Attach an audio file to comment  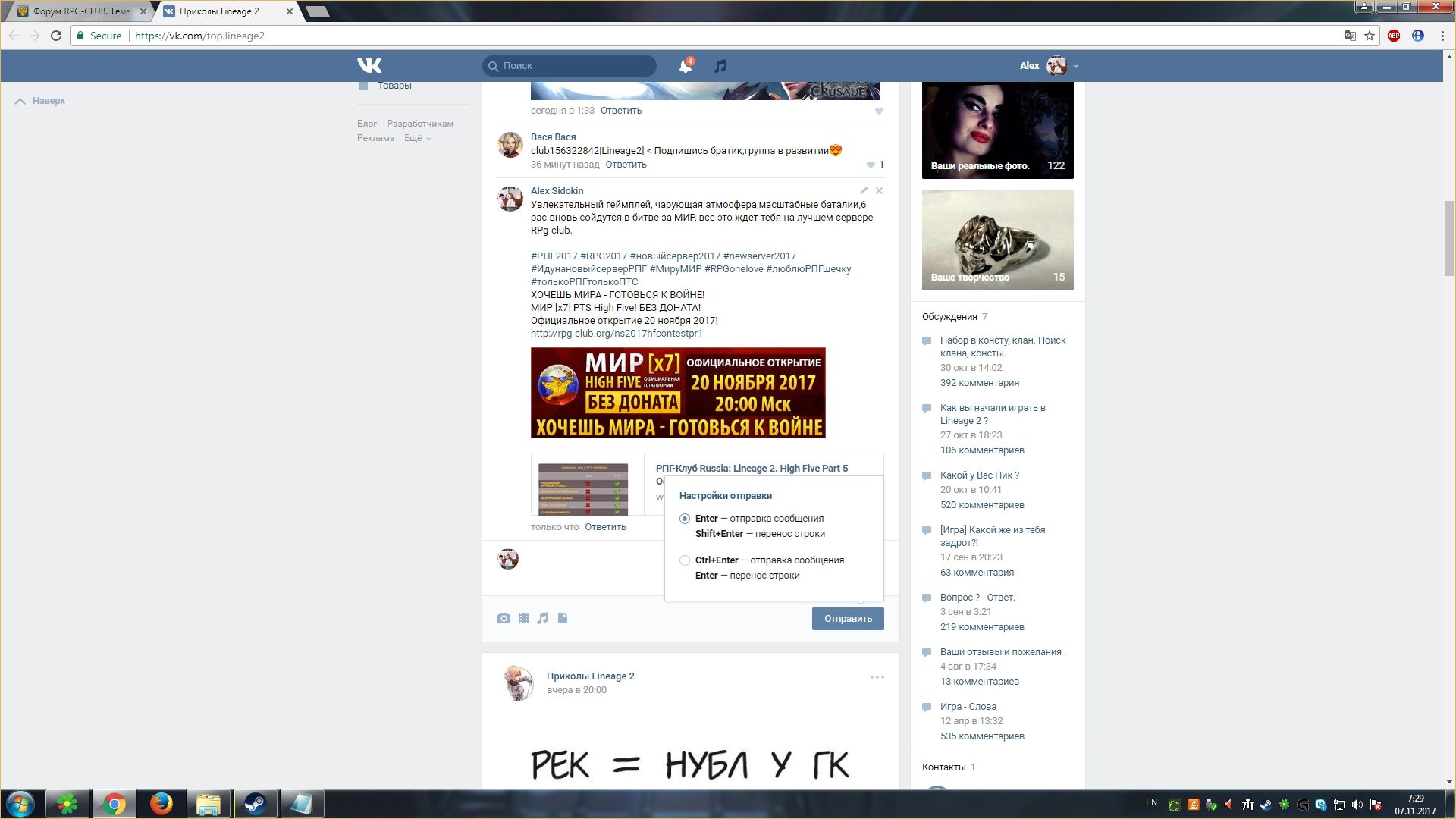542,618
